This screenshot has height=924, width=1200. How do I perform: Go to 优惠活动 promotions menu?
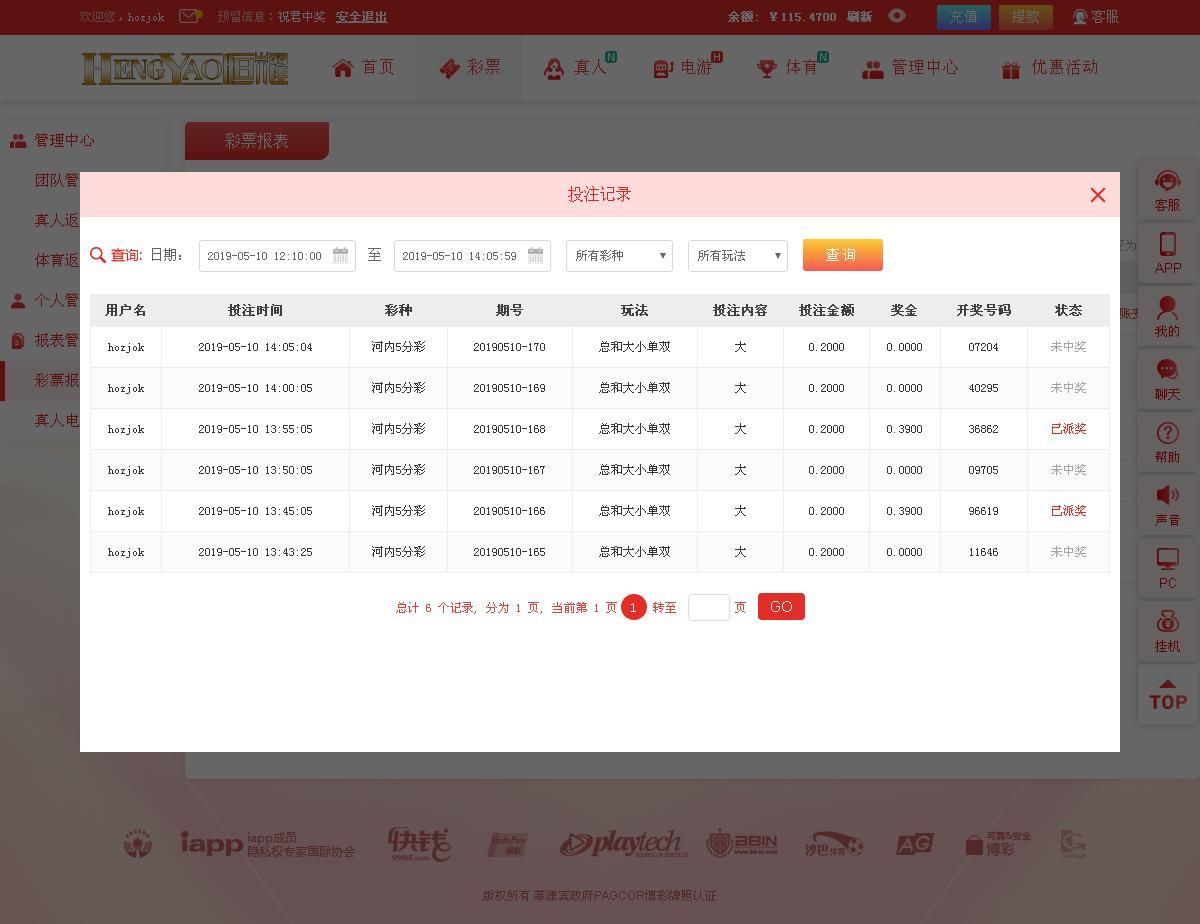(x=1049, y=68)
